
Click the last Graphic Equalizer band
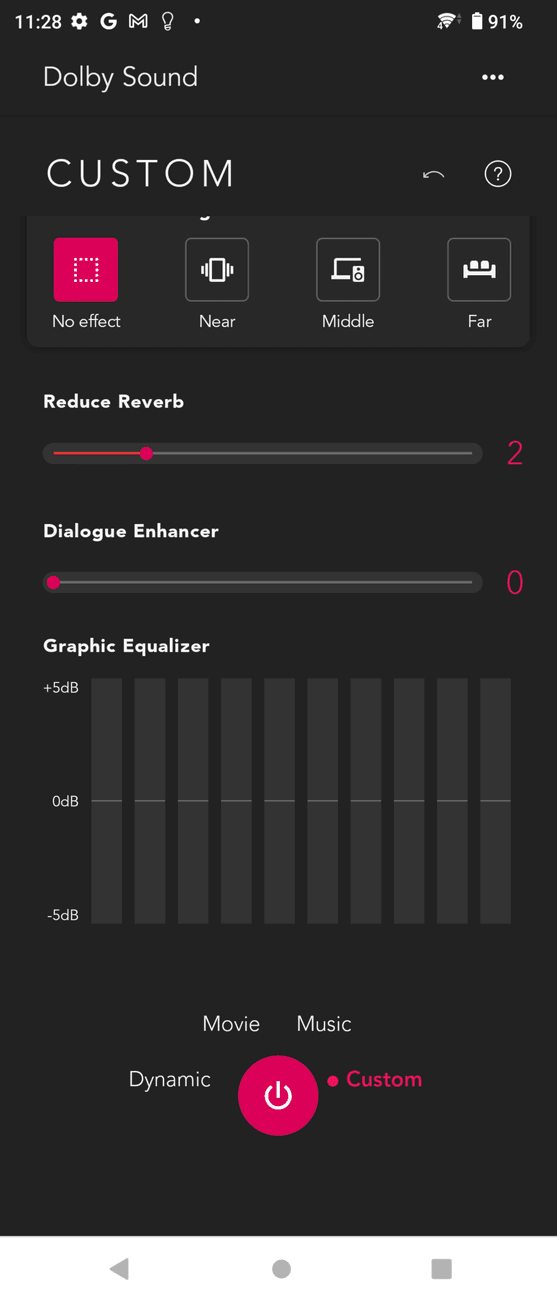[496, 801]
